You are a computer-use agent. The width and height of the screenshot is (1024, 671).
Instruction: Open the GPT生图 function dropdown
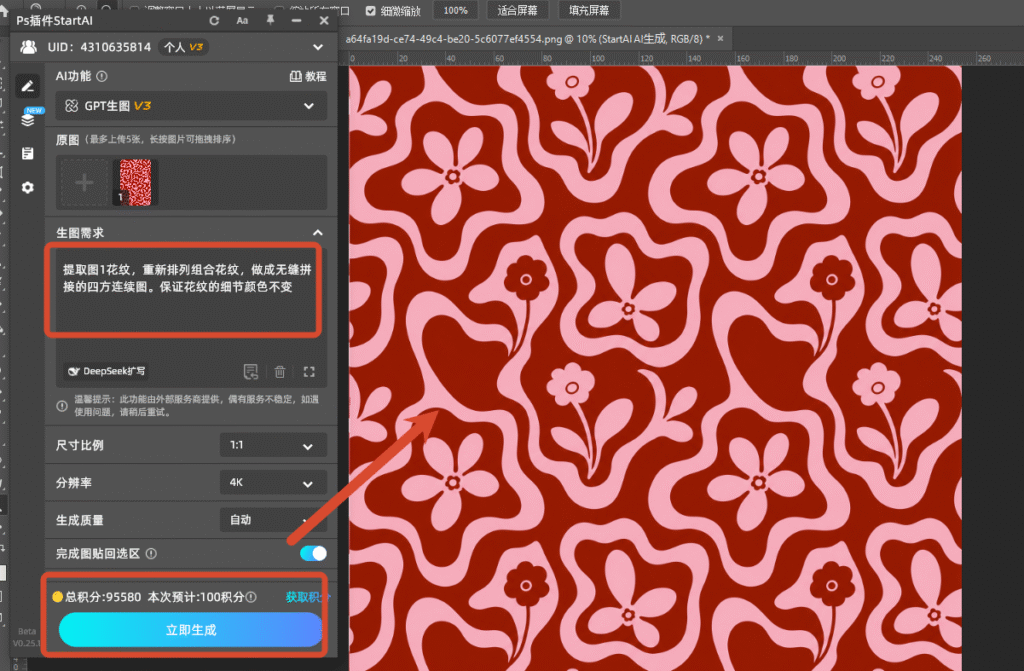(191, 106)
